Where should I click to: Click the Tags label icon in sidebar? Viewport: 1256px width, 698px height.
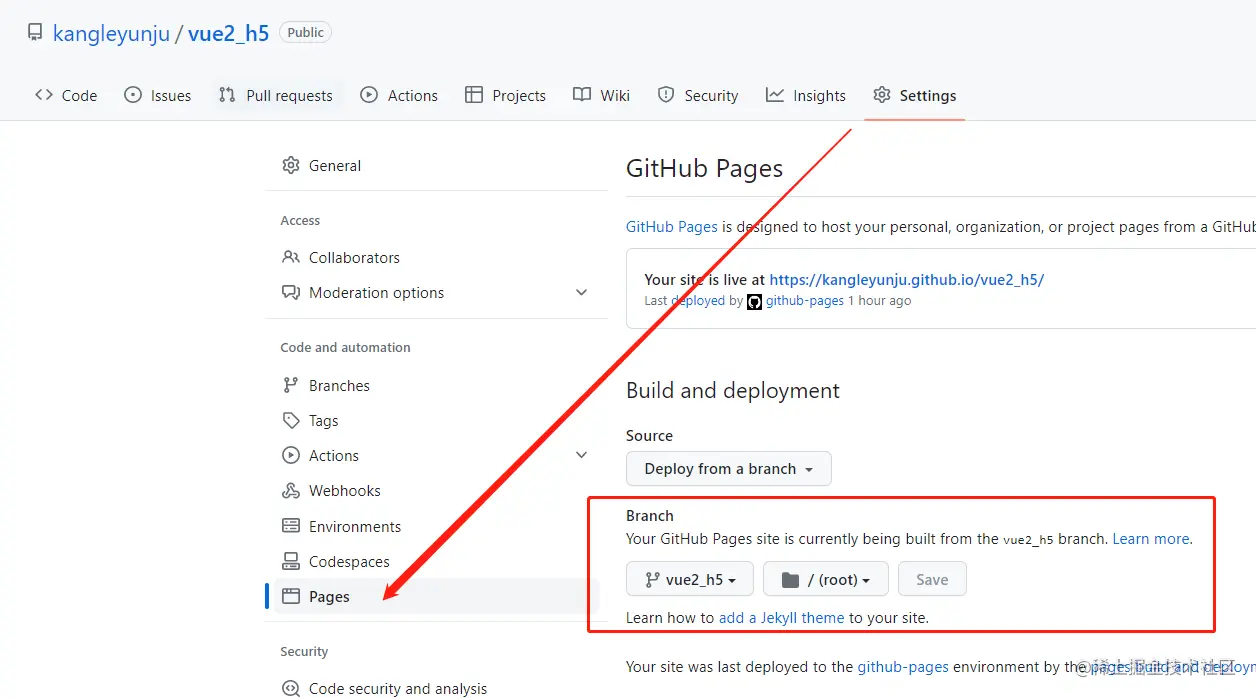click(291, 420)
